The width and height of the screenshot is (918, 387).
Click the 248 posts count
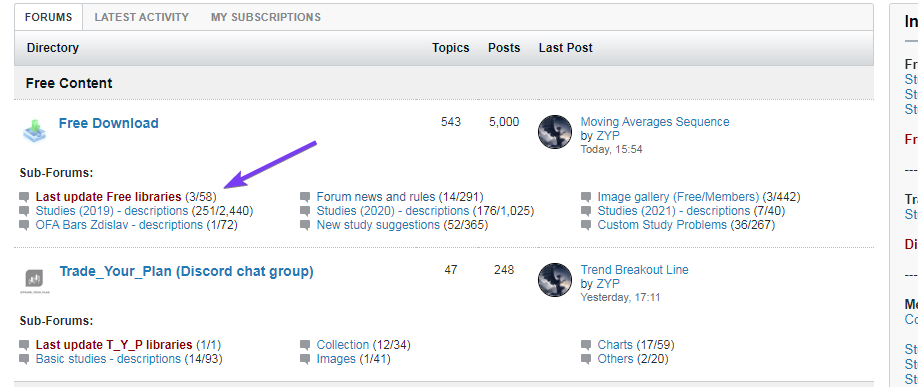pos(504,270)
